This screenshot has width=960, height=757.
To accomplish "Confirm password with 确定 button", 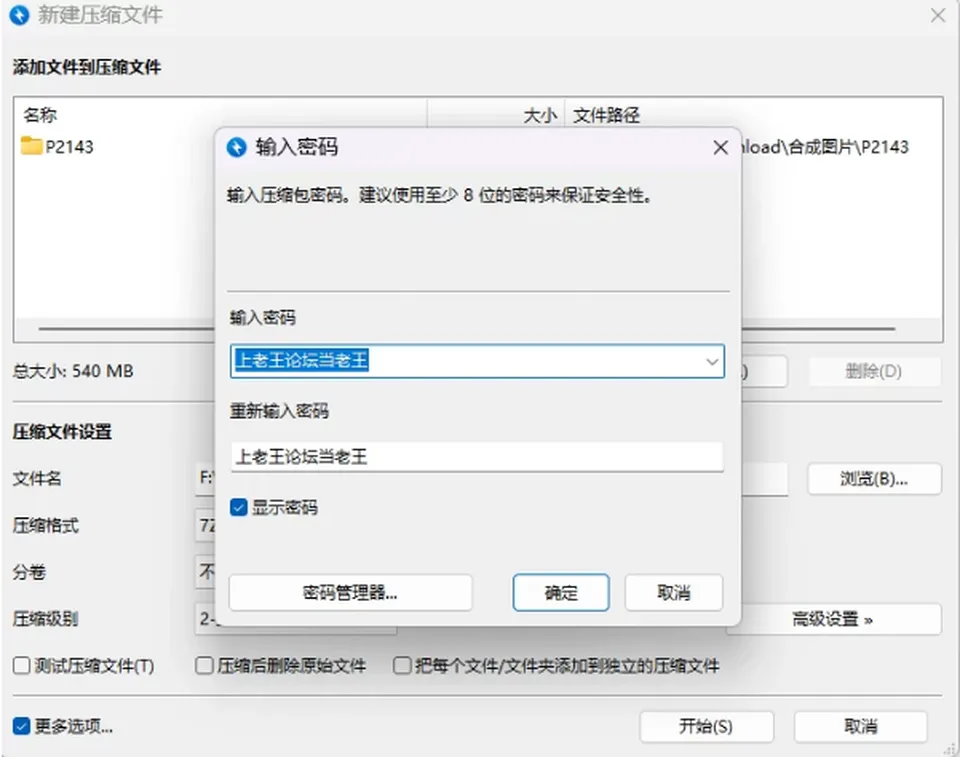I will click(x=561, y=592).
